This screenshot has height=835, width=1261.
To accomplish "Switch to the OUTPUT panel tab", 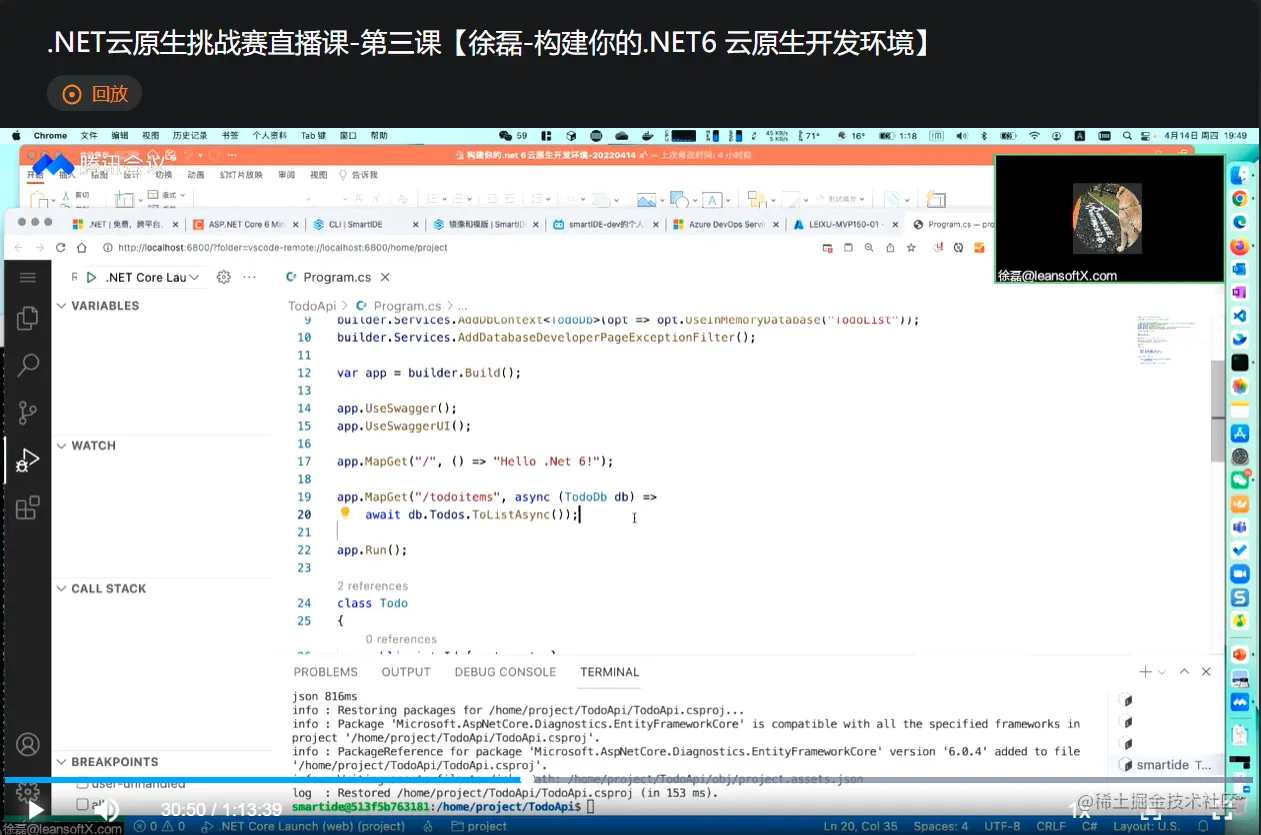I will pyautogui.click(x=406, y=672).
